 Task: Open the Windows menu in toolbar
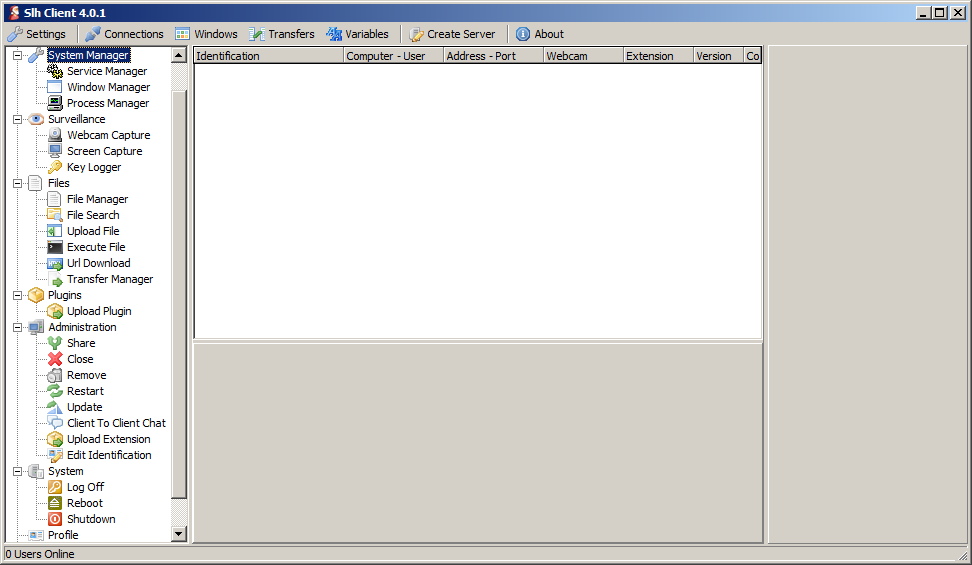206,34
